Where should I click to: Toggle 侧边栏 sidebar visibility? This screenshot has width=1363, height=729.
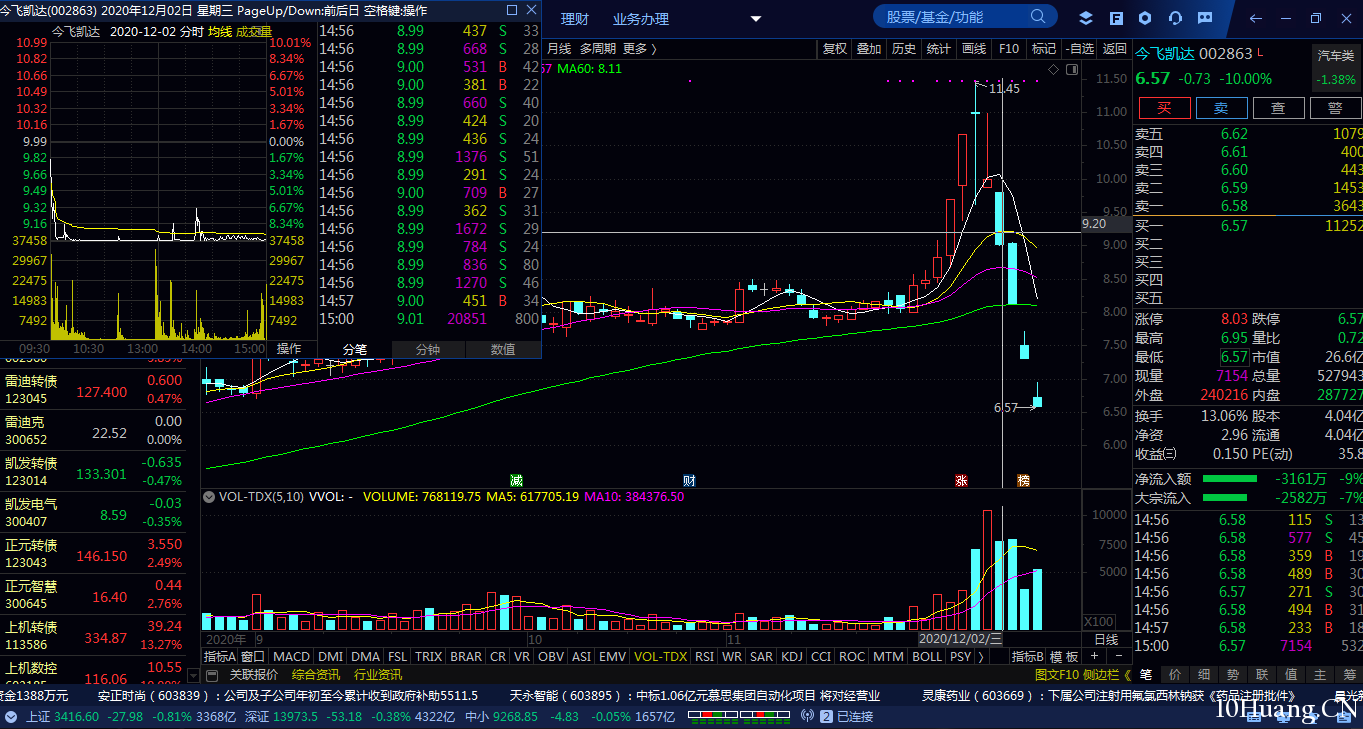[x=1102, y=675]
